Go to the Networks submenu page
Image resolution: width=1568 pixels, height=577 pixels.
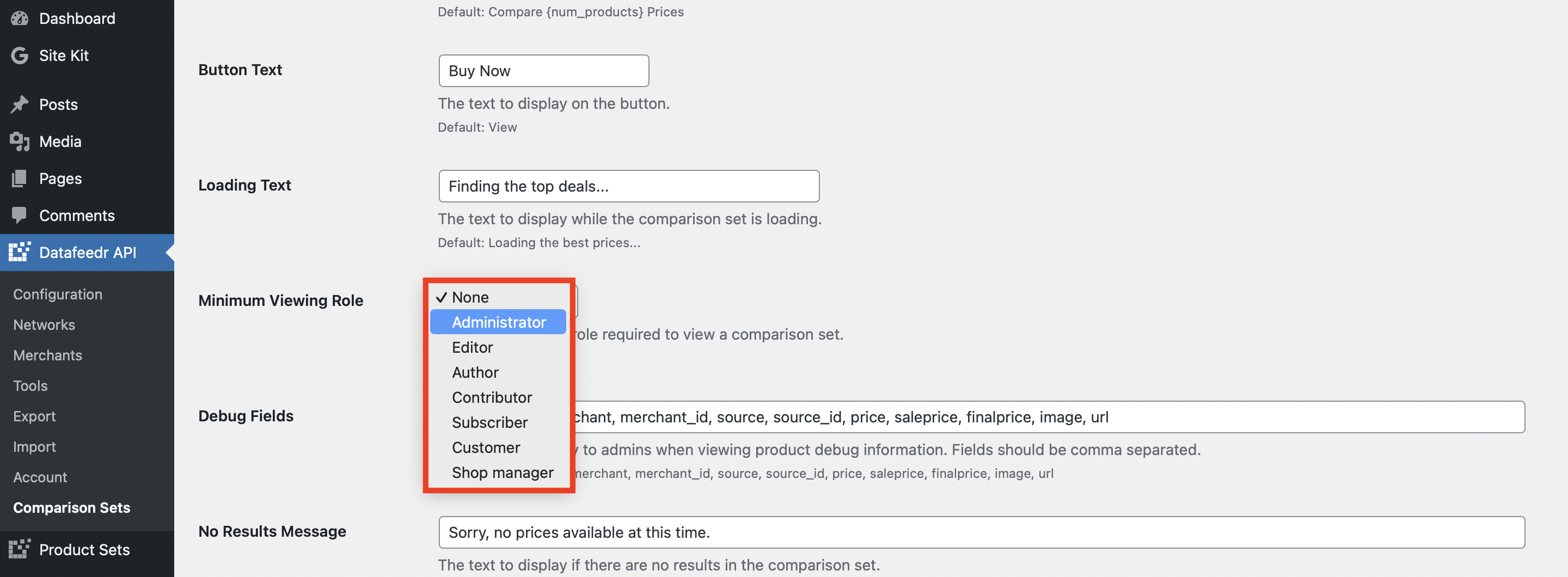click(x=44, y=324)
